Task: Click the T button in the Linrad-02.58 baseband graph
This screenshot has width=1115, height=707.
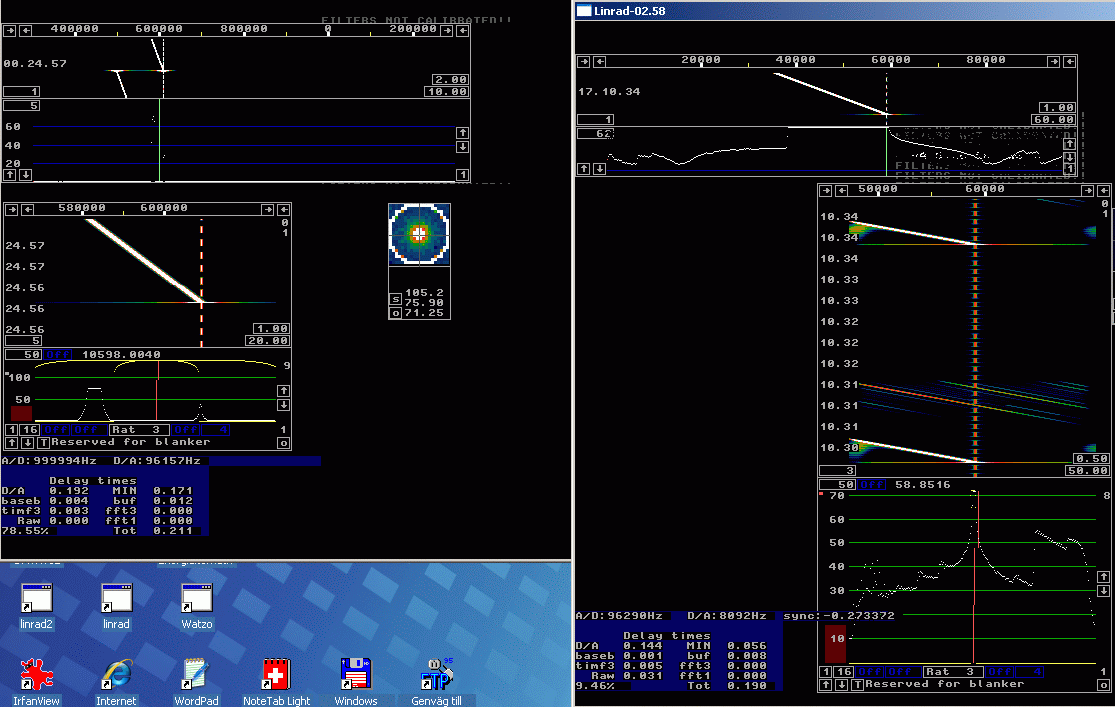Action: (x=858, y=684)
